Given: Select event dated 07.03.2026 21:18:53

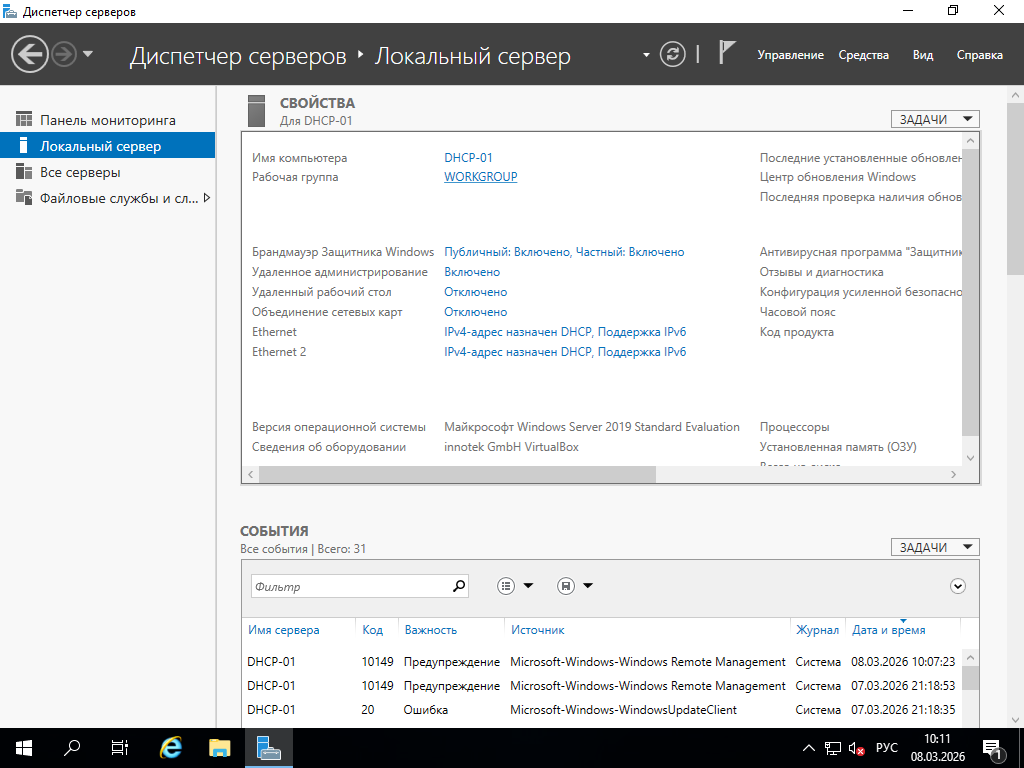Looking at the screenshot, I should click(x=601, y=686).
